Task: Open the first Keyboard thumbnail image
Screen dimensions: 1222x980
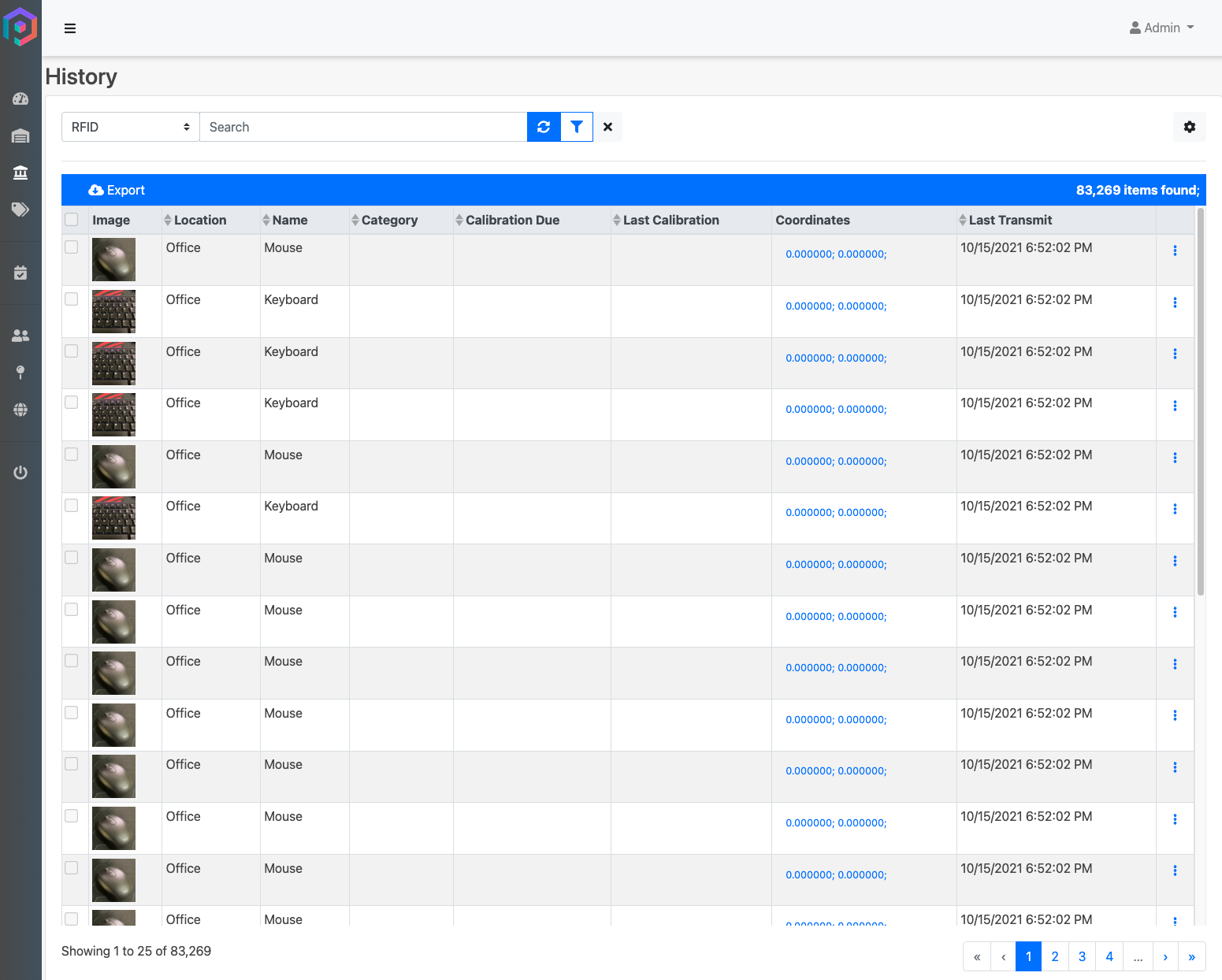Action: point(113,311)
